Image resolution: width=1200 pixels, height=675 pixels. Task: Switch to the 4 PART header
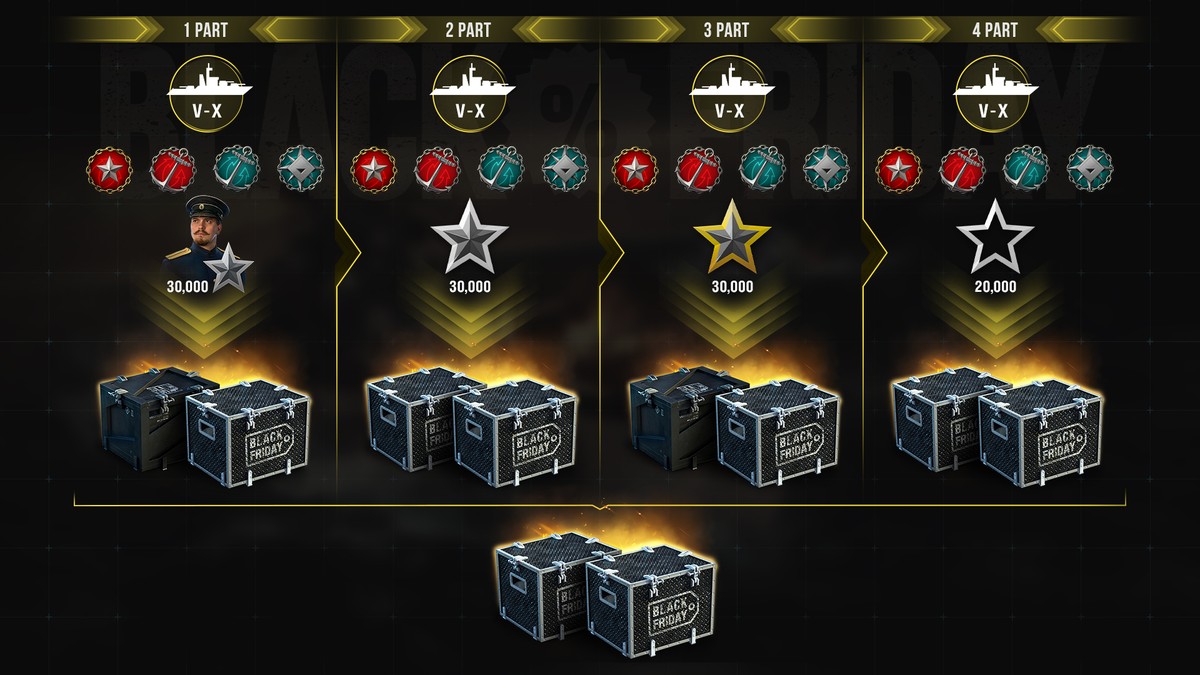pos(995,30)
